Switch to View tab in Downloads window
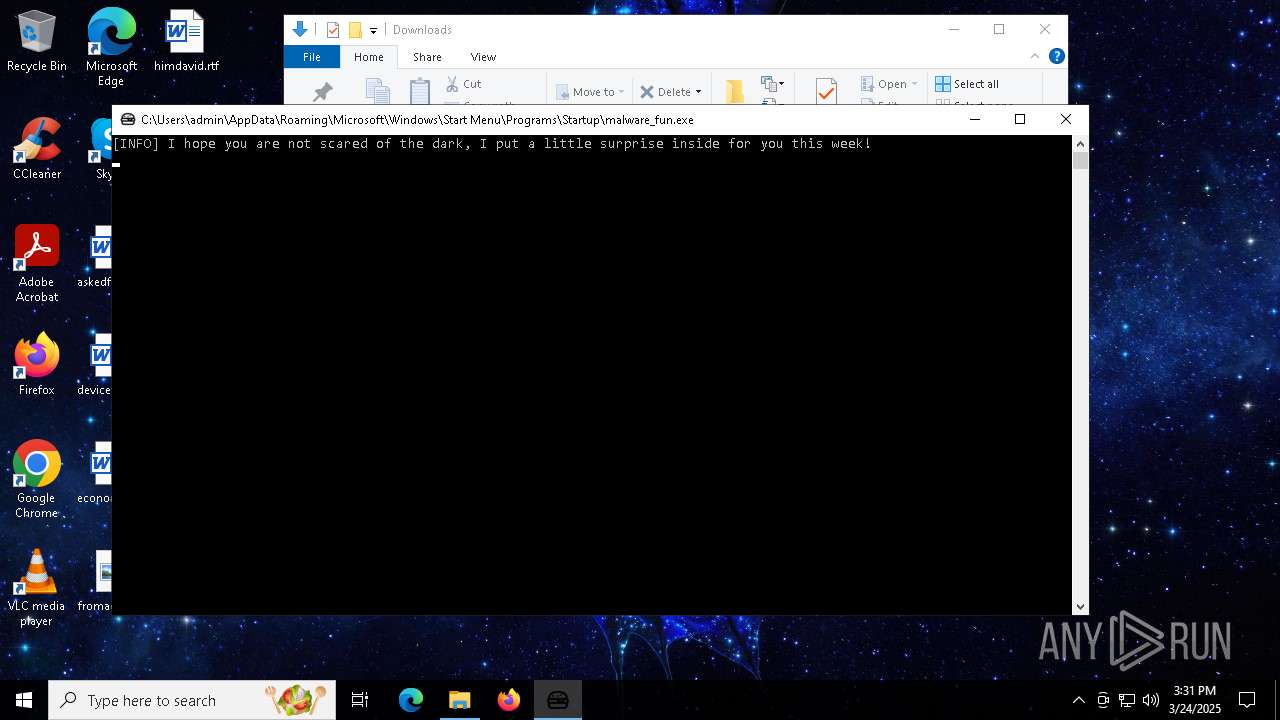The image size is (1280, 720). [x=483, y=57]
